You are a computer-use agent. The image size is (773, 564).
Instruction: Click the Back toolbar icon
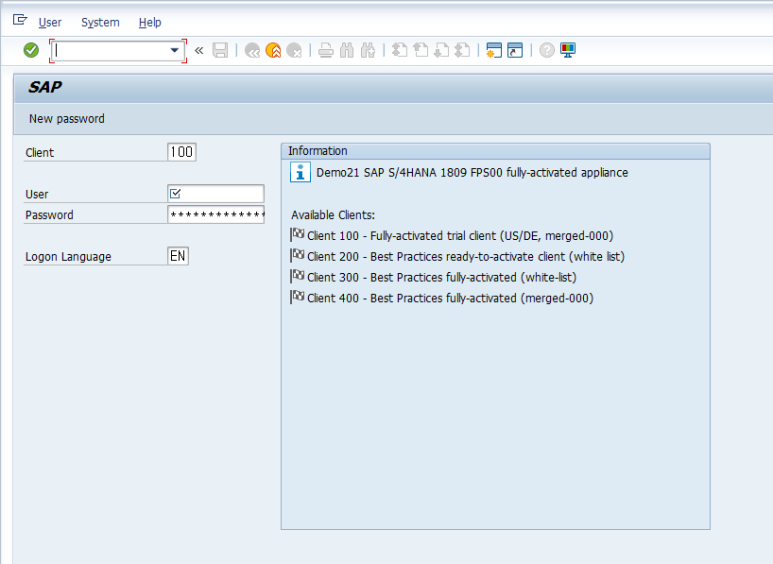point(252,50)
